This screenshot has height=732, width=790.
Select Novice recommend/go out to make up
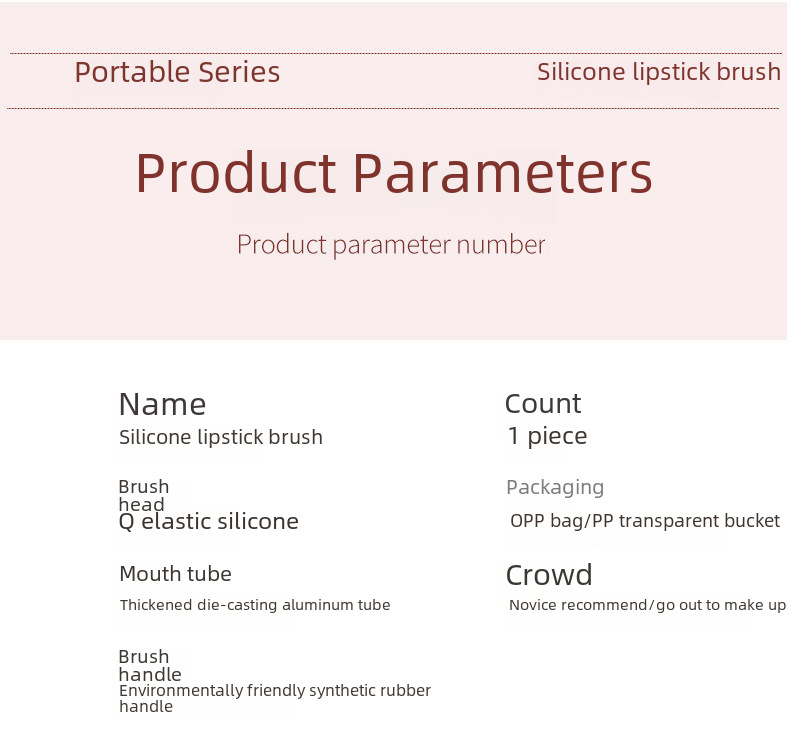coord(647,605)
